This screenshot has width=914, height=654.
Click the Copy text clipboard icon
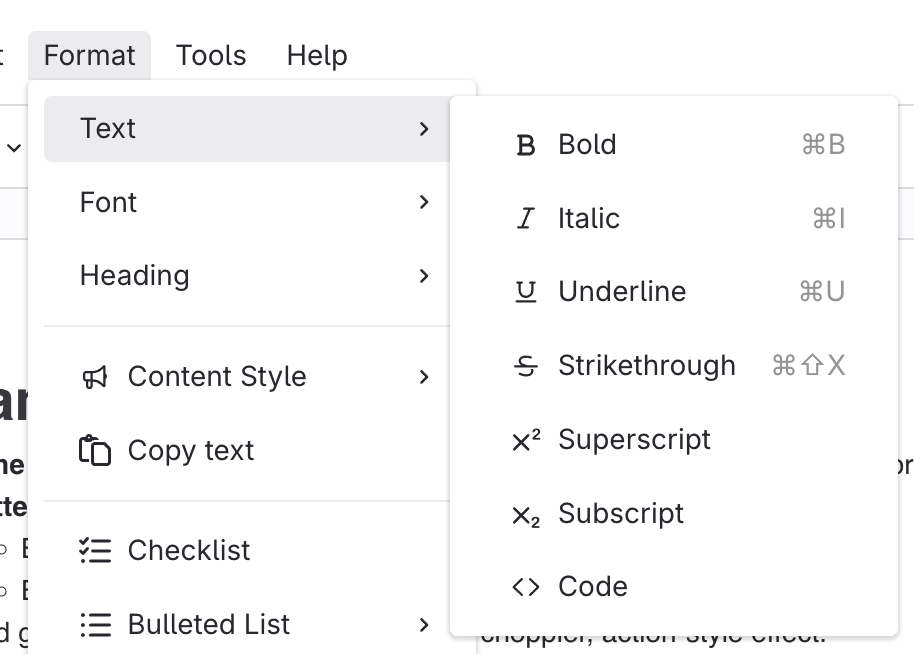pyautogui.click(x=95, y=451)
